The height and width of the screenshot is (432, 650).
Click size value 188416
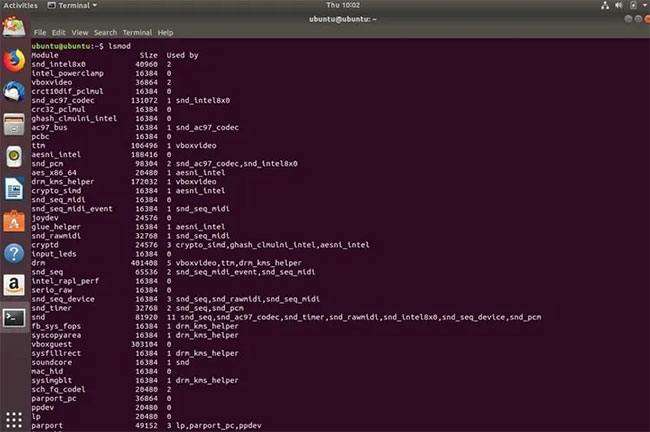[144, 155]
